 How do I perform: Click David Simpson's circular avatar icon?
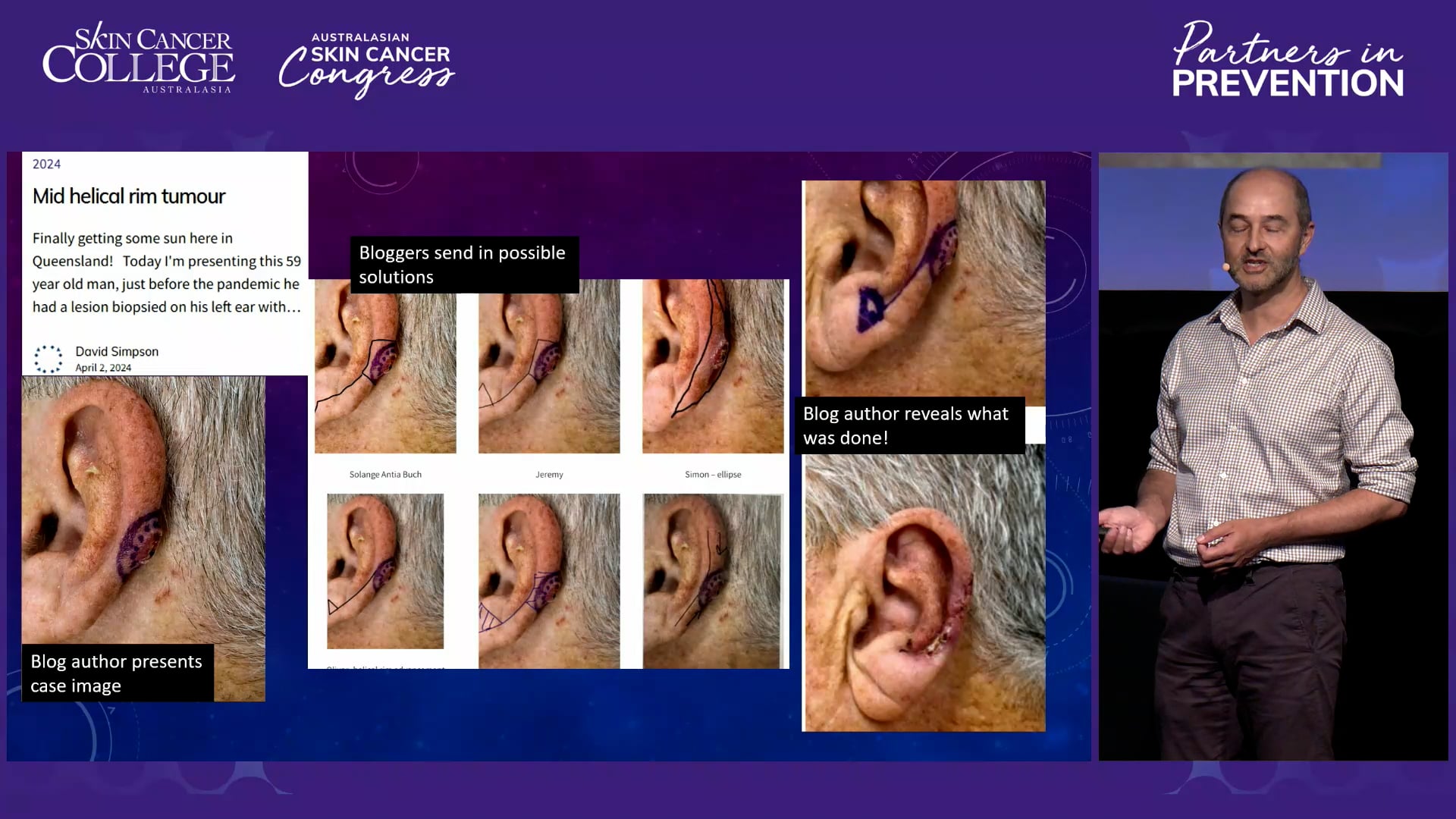49,358
